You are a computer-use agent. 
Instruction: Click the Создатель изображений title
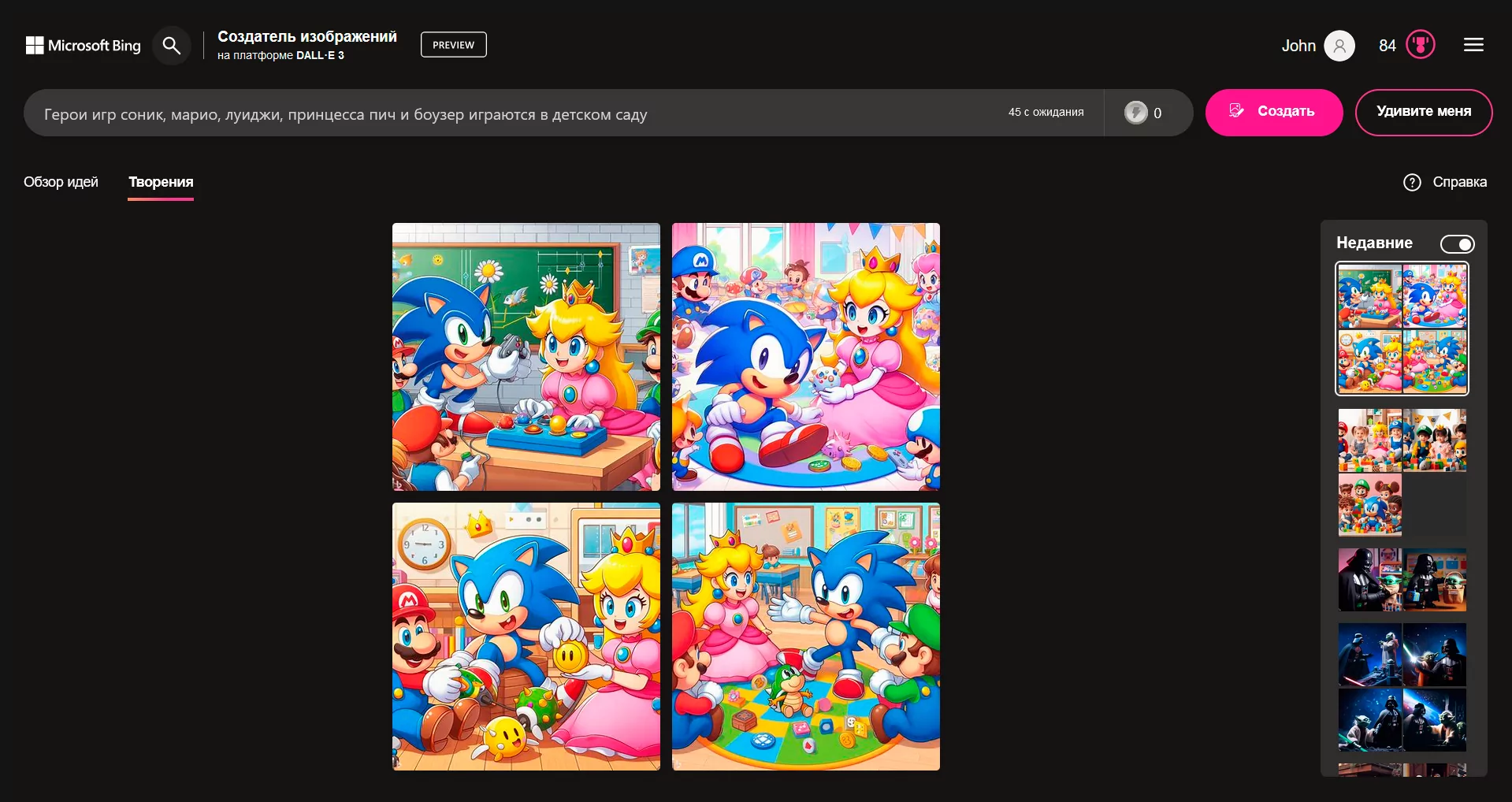coord(307,36)
